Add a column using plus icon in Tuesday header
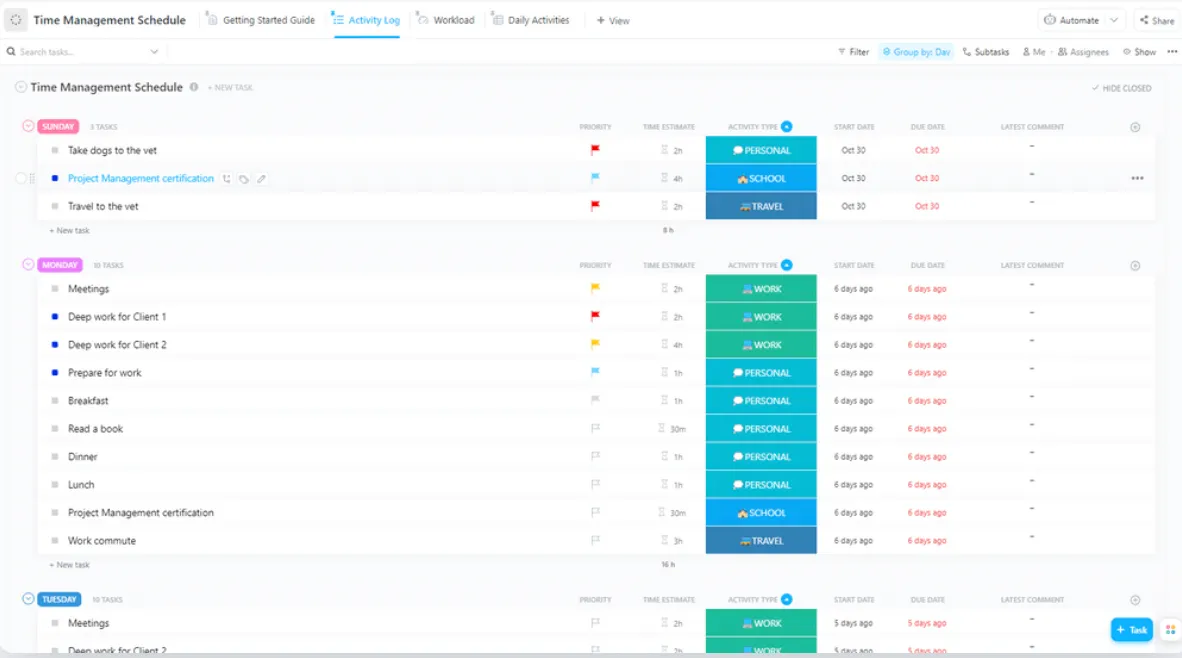This screenshot has height=658, width=1182. [1135, 600]
